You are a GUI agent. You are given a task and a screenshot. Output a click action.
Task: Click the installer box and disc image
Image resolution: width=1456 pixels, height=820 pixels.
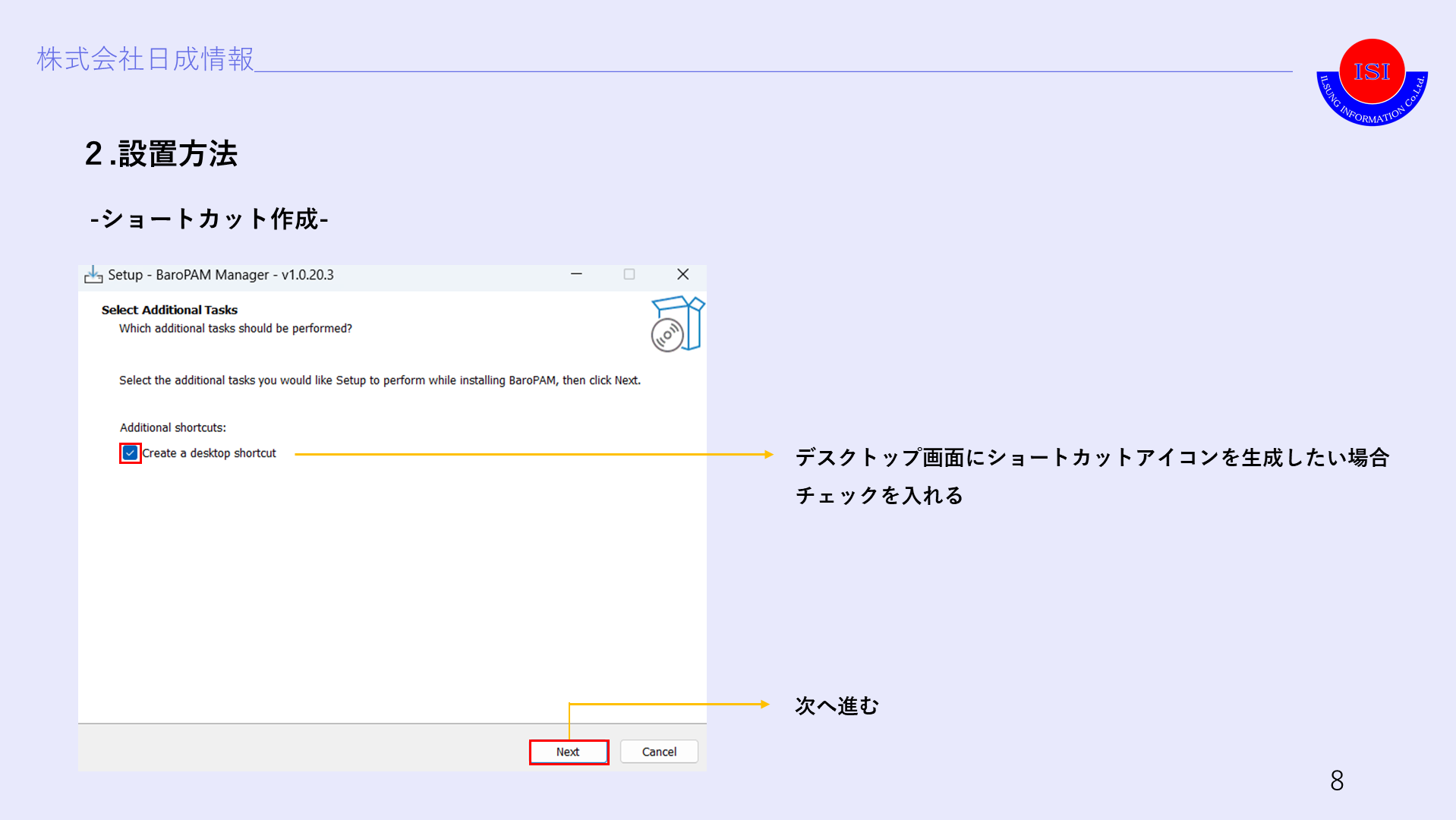coord(677,324)
